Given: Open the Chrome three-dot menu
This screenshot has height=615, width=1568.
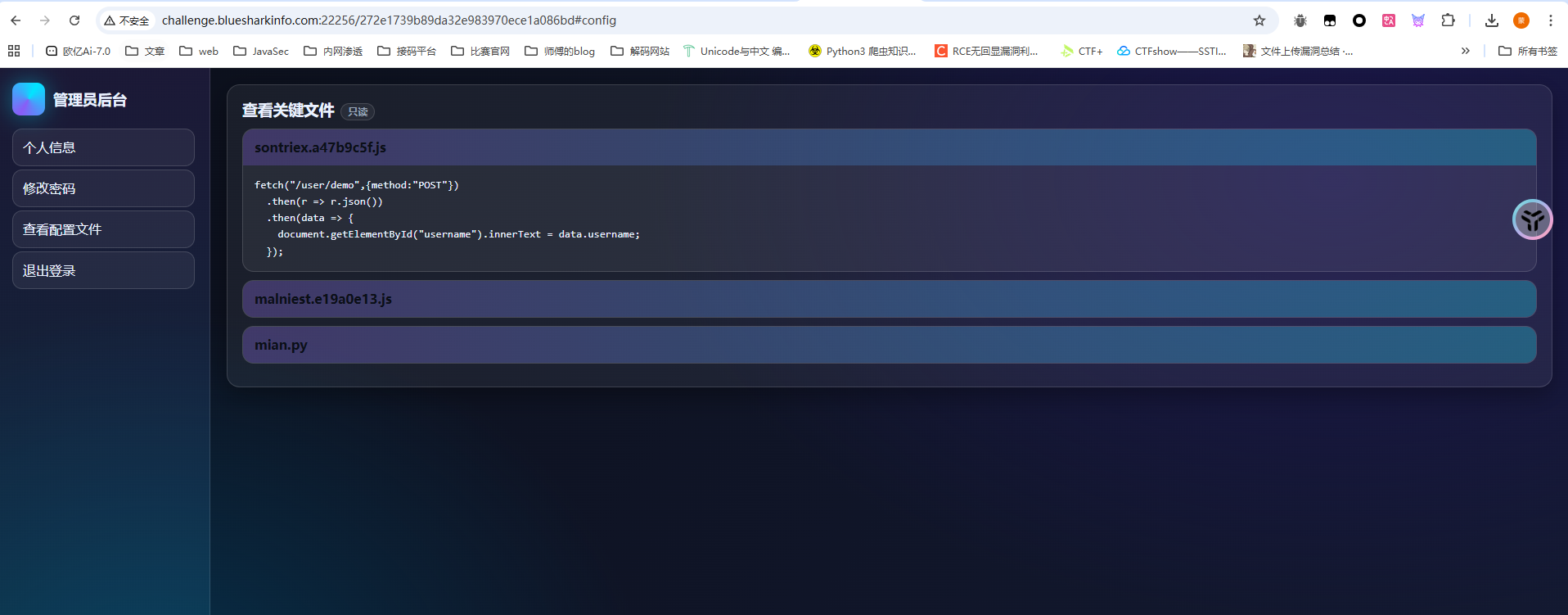Looking at the screenshot, I should [1550, 20].
